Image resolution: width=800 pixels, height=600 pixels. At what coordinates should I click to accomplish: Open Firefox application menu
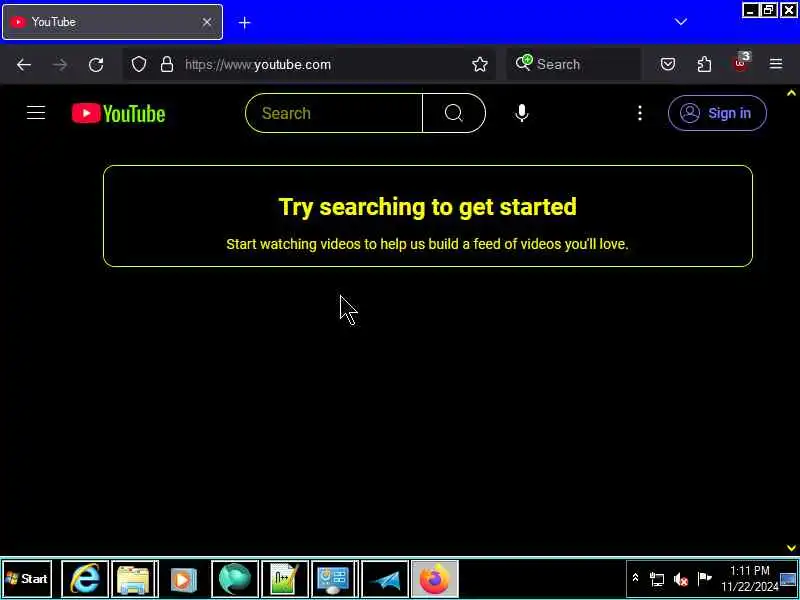(x=776, y=64)
